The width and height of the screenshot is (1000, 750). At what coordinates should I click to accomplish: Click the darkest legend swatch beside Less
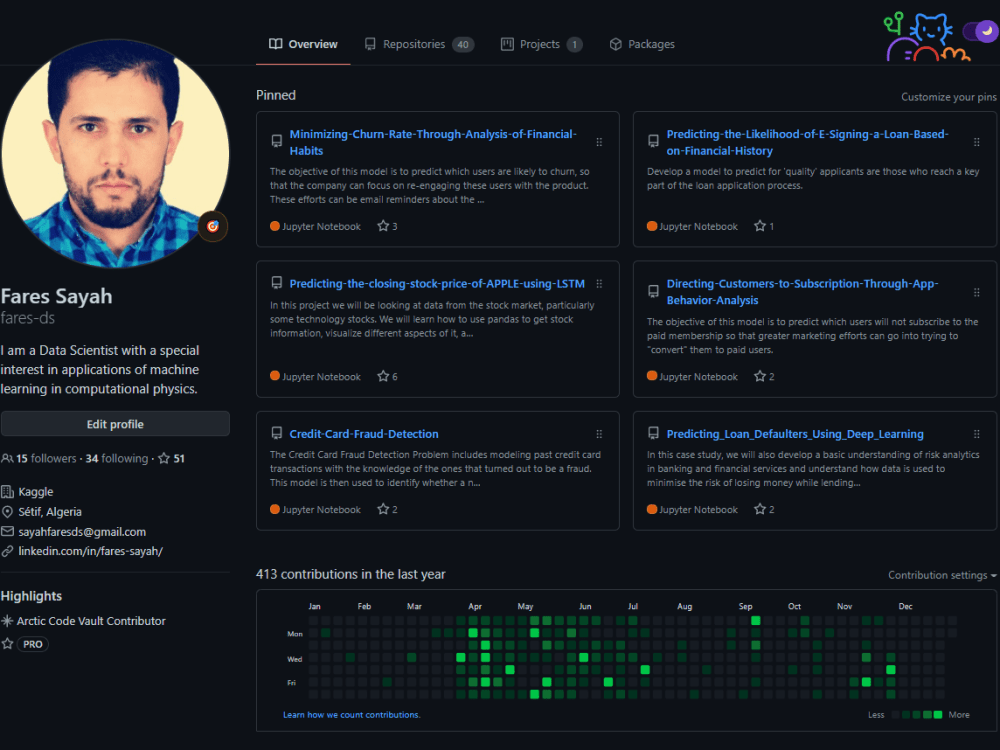895,715
